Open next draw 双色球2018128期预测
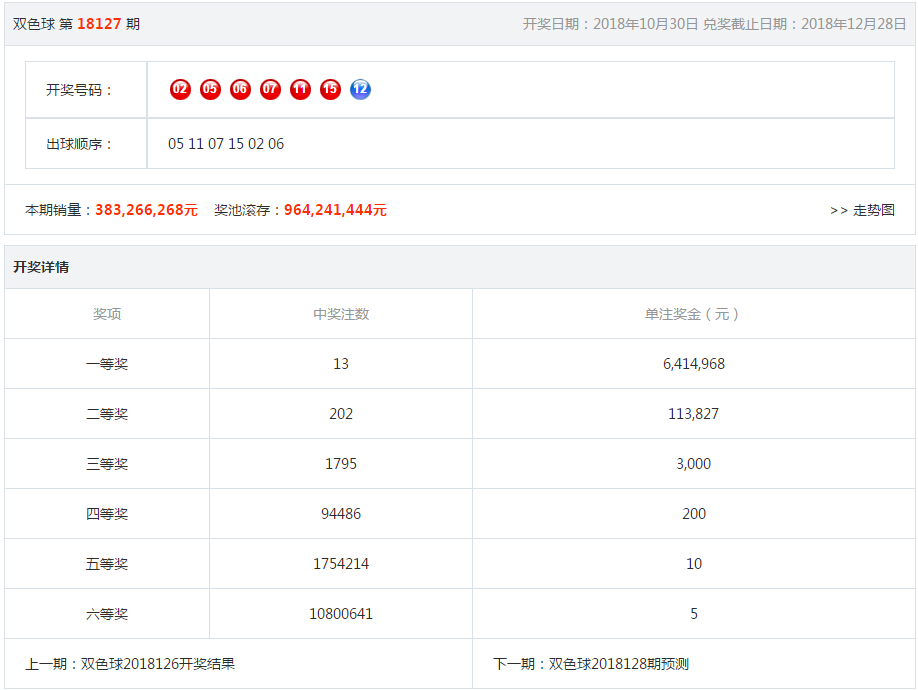 (618, 664)
